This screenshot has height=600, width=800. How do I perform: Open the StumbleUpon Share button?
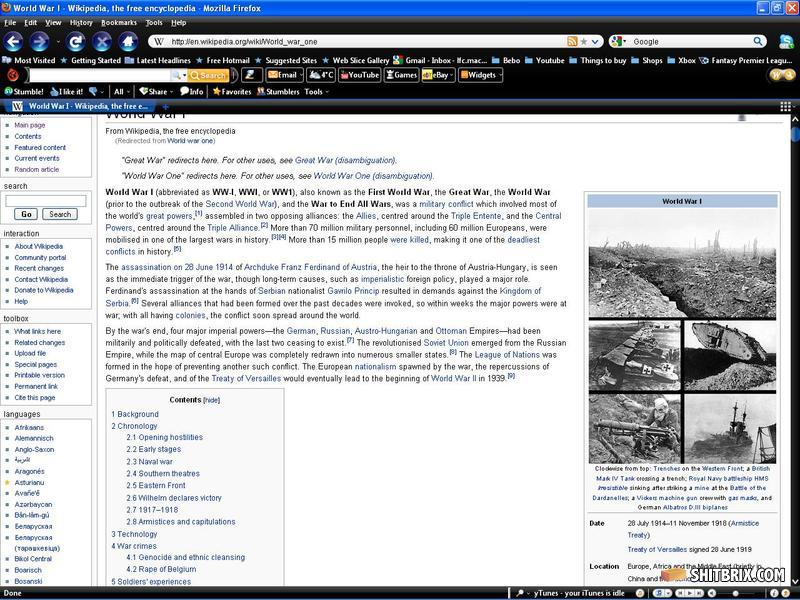[156, 92]
